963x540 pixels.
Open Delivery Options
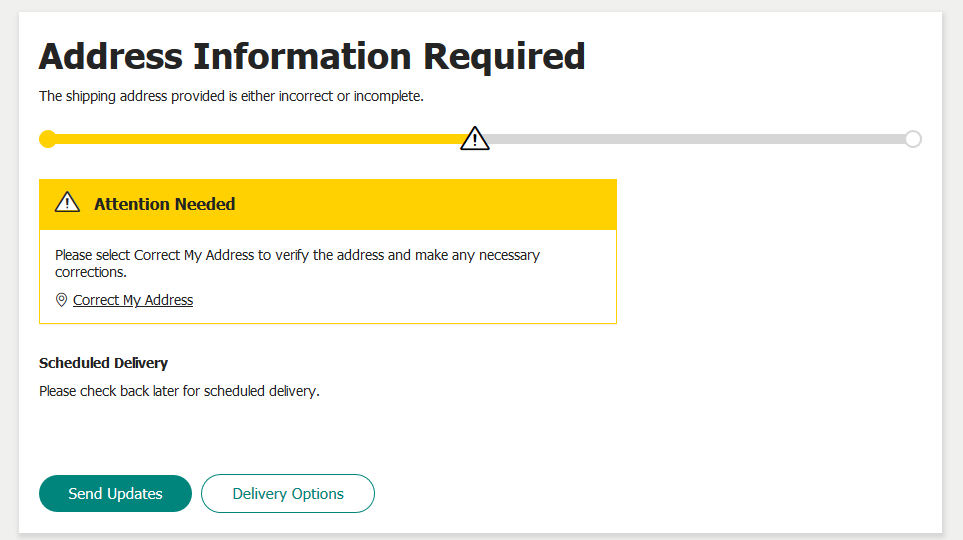[288, 494]
